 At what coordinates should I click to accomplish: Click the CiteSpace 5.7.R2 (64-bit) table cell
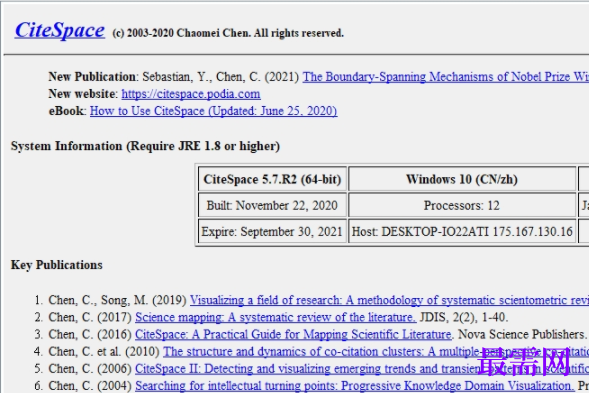click(x=272, y=180)
